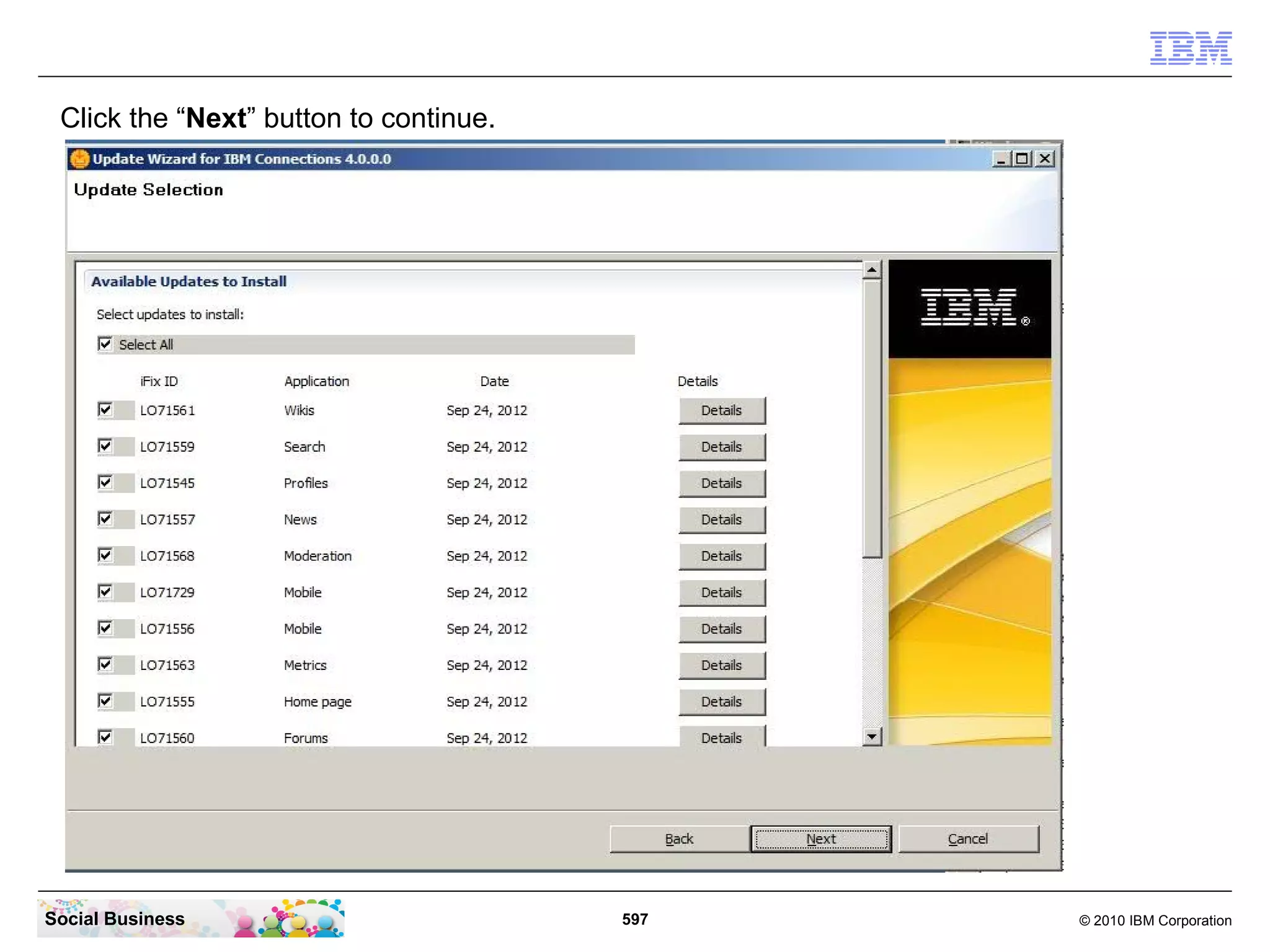1270x952 pixels.
Task: Open Details for the Wikis fix
Action: pos(722,410)
